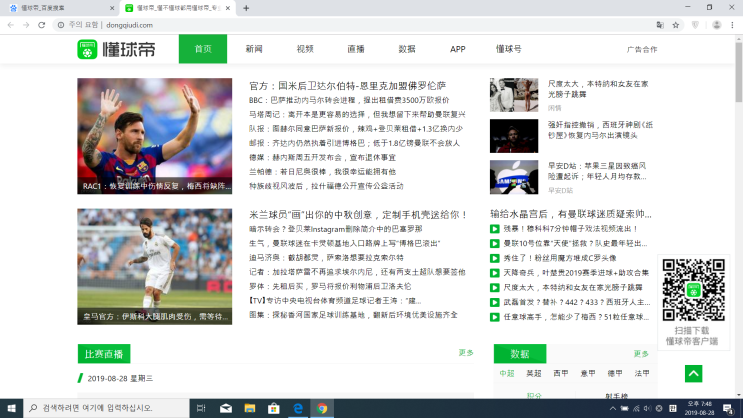The width and height of the screenshot is (743, 418).
Task: Play video 任意球高手，怎能少了梅西
Action: click(x=495, y=317)
